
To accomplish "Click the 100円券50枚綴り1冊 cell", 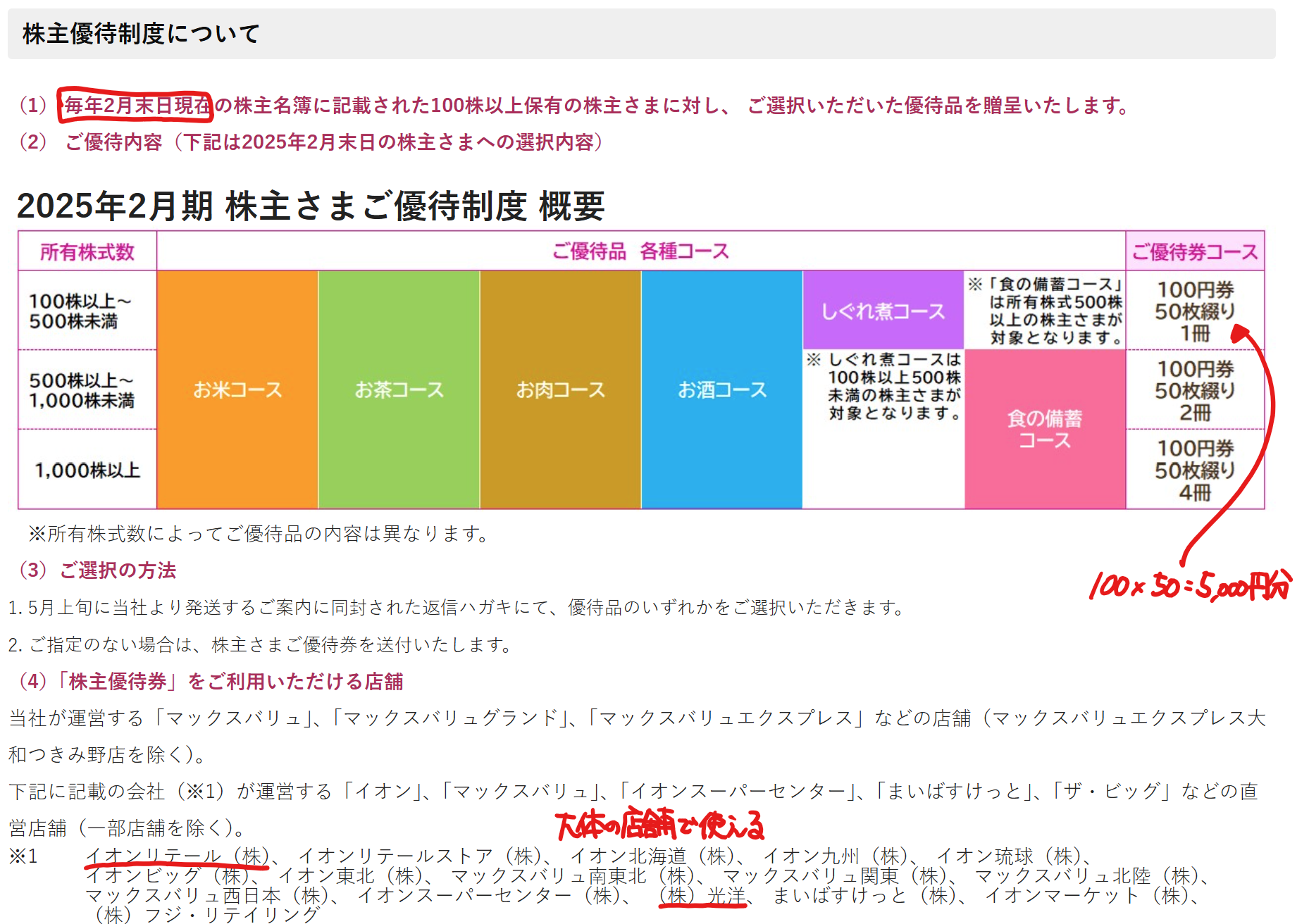I will (x=1195, y=311).
